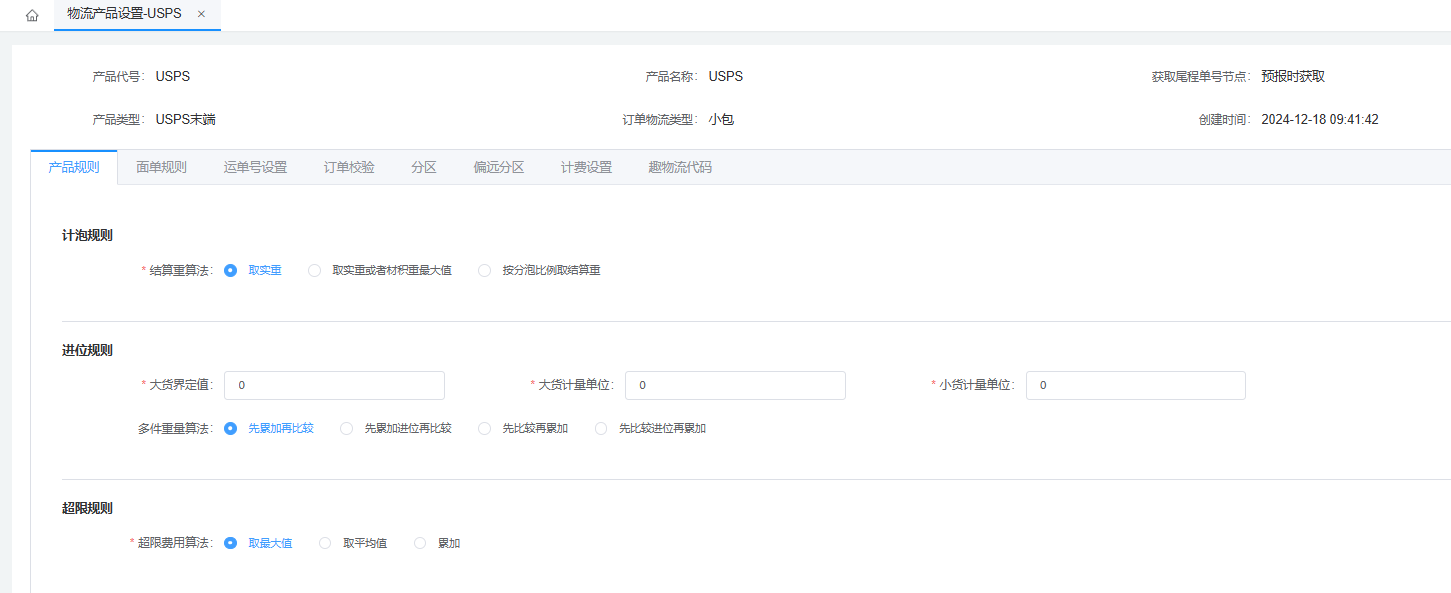The image size is (1451, 593).
Task: Select 先累加再比较 multi-piece algorithm
Action: [269, 428]
